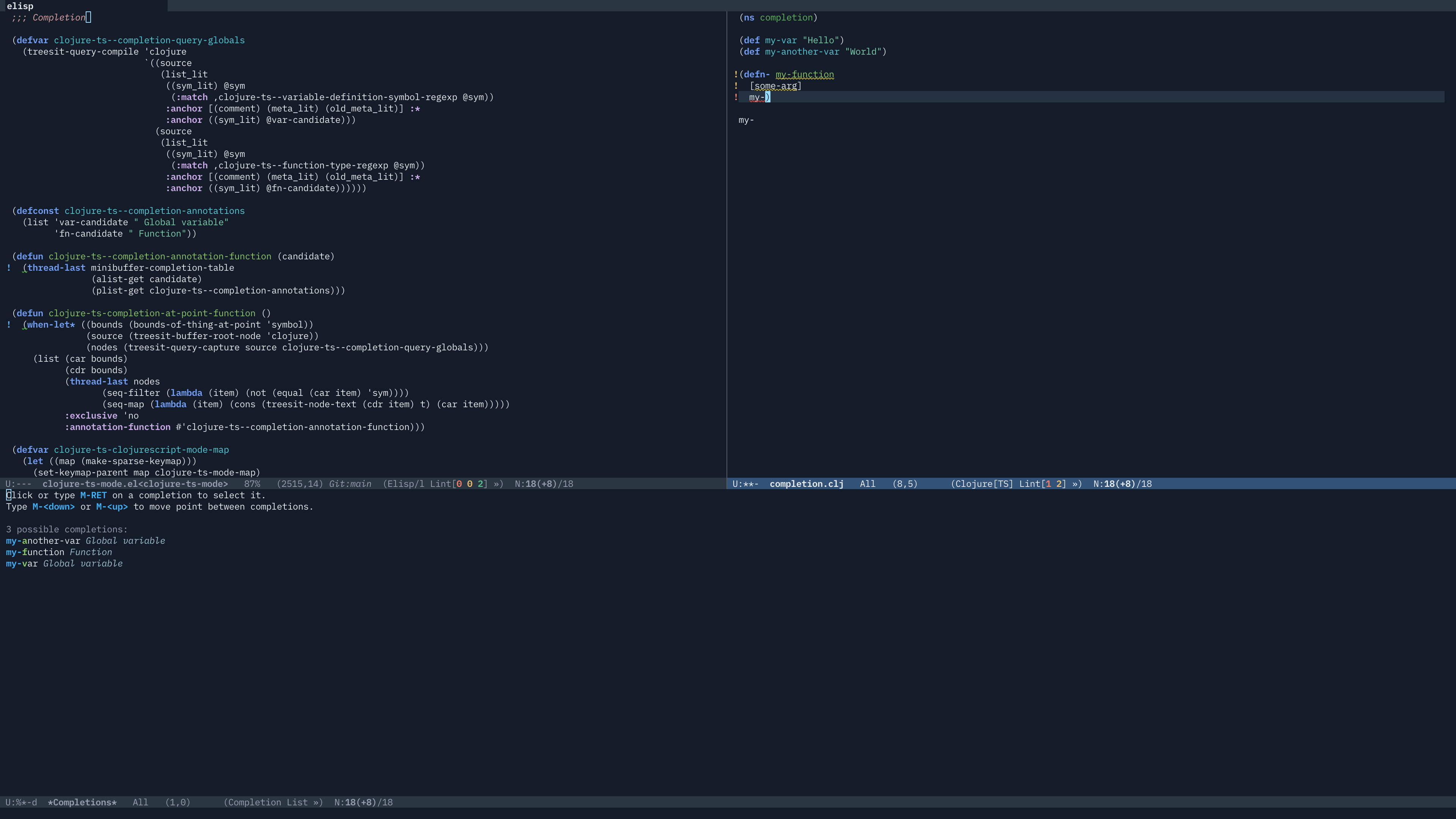Image resolution: width=1456 pixels, height=819 pixels.
Task: Click 'U:%*-d' status in Completions mode line
Action: click(x=22, y=803)
